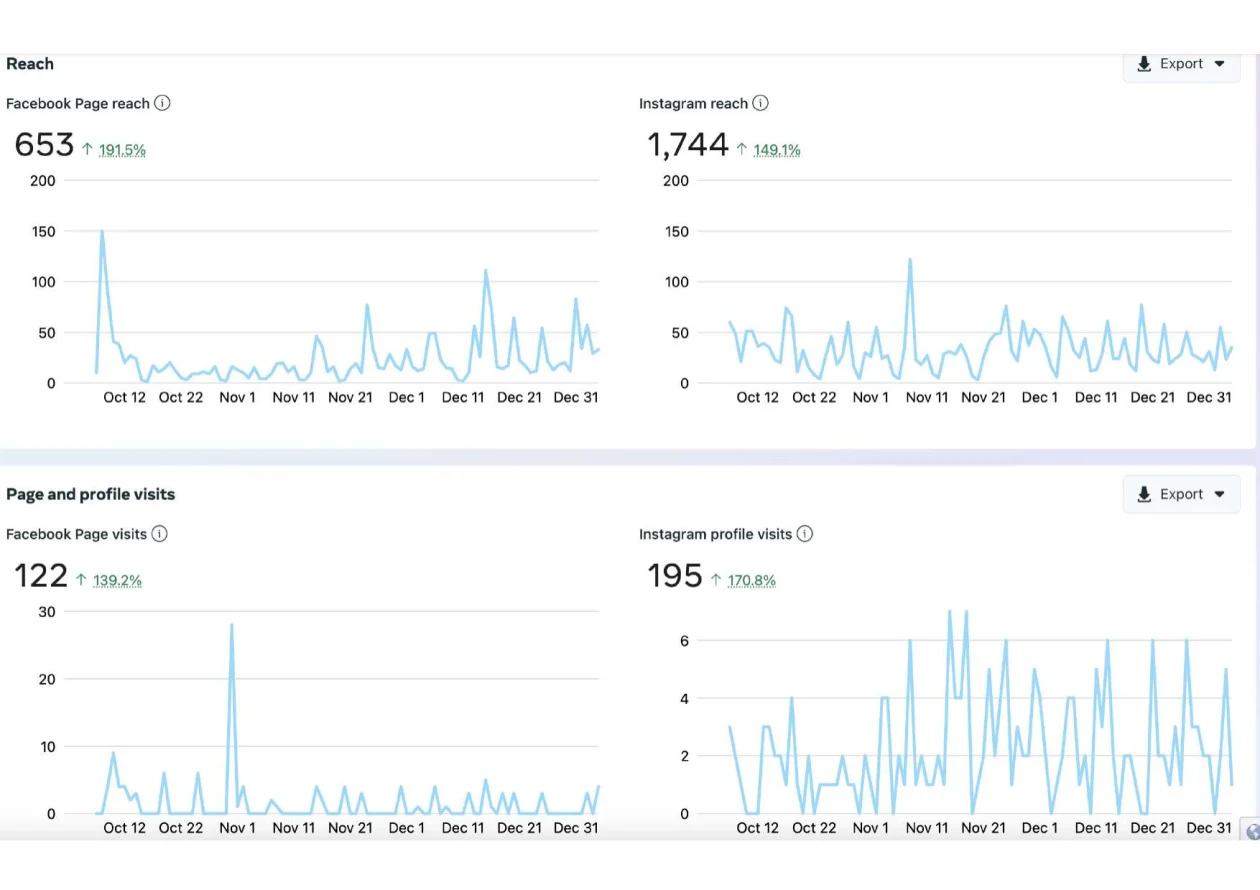The image size is (1260, 890).
Task: Expand the chevron on the Reach Export button
Action: [x=1222, y=64]
